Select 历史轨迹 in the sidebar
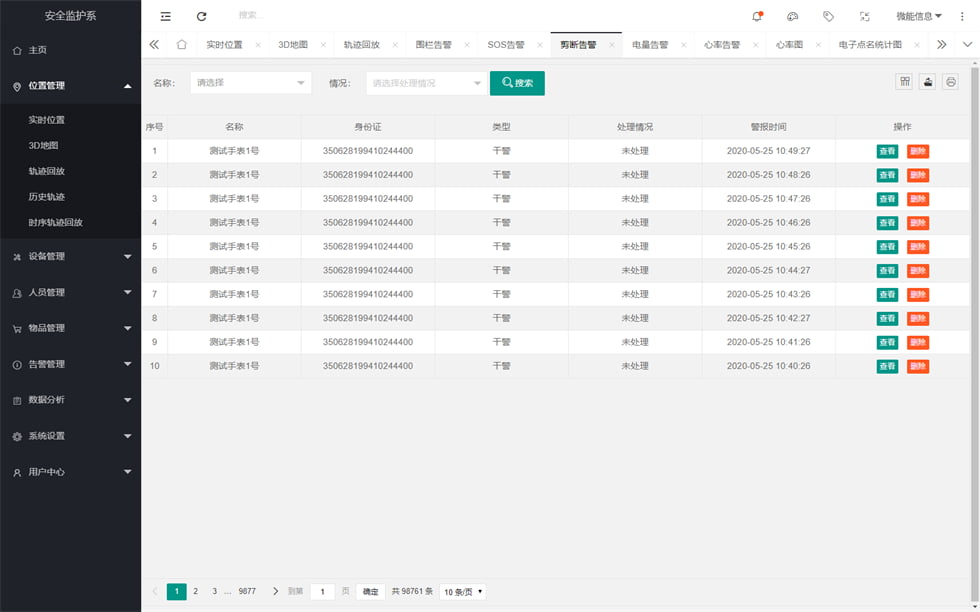This screenshot has width=980, height=612. (47, 197)
